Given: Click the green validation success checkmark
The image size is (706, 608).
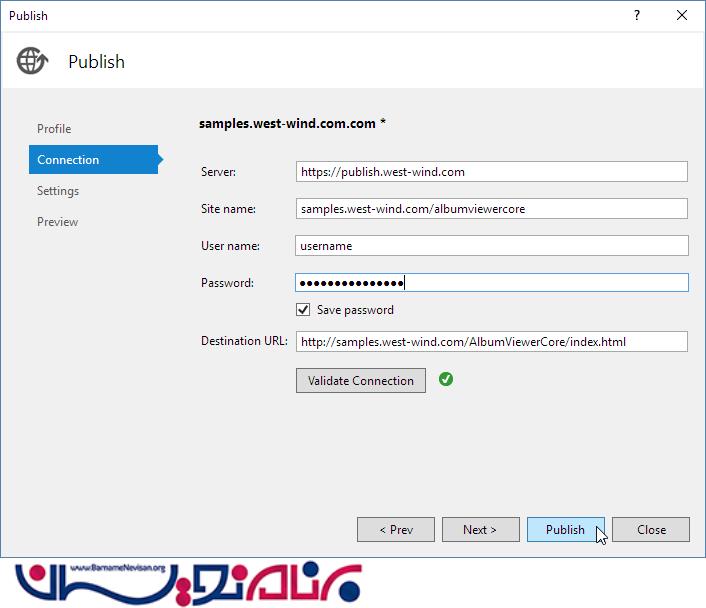Looking at the screenshot, I should tap(446, 379).
